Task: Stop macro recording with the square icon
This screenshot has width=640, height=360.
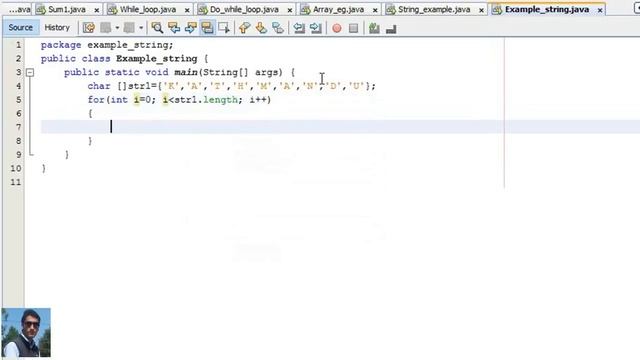Action: (x=353, y=28)
